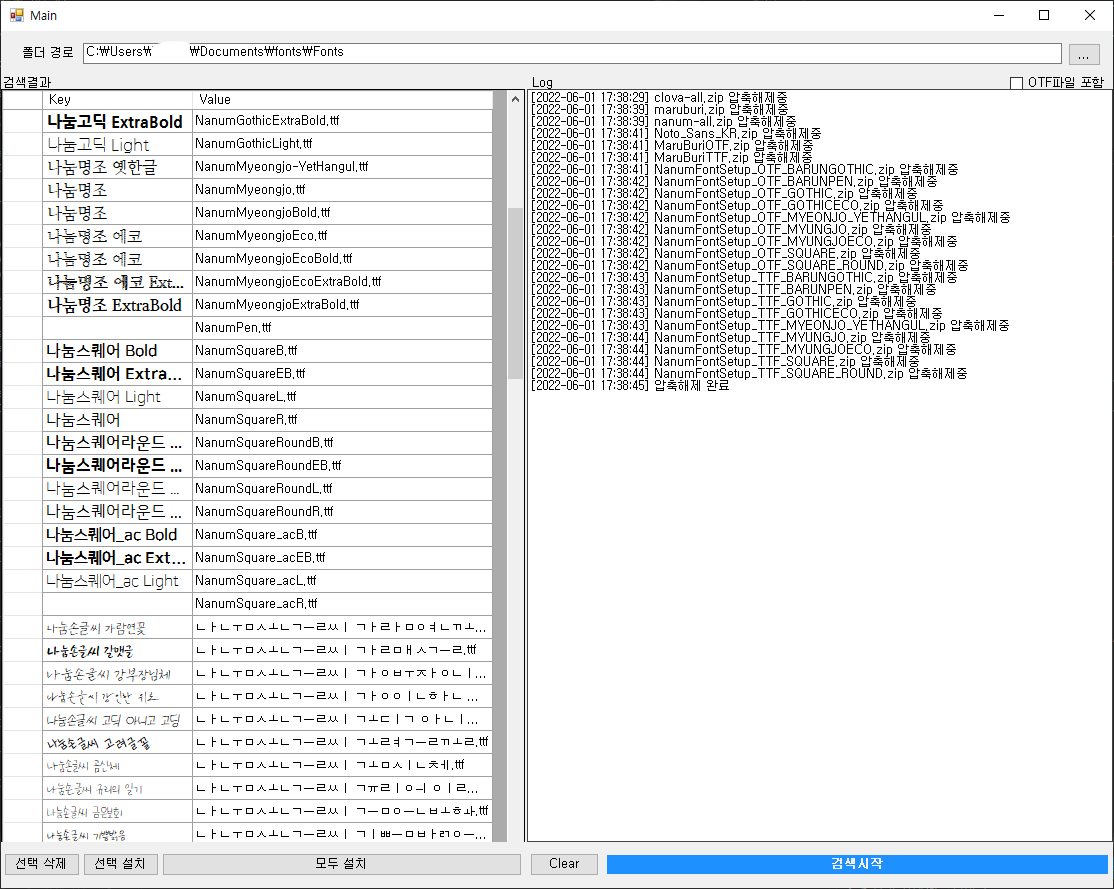The height and width of the screenshot is (889, 1114).
Task: Click the 선택 삭제 button
Action: 41,863
